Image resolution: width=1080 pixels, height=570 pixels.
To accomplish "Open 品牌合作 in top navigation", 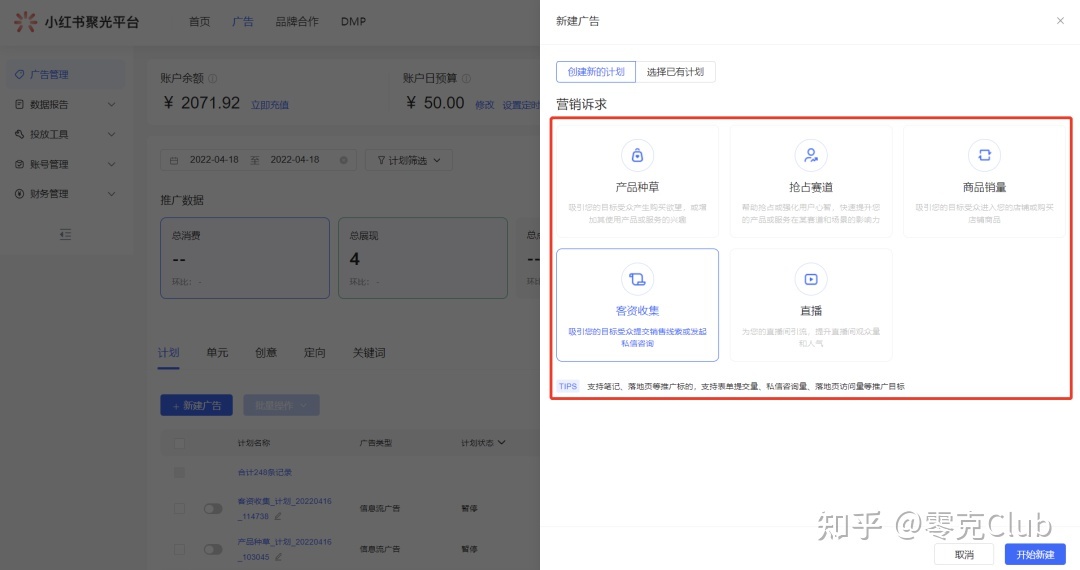I will [297, 21].
